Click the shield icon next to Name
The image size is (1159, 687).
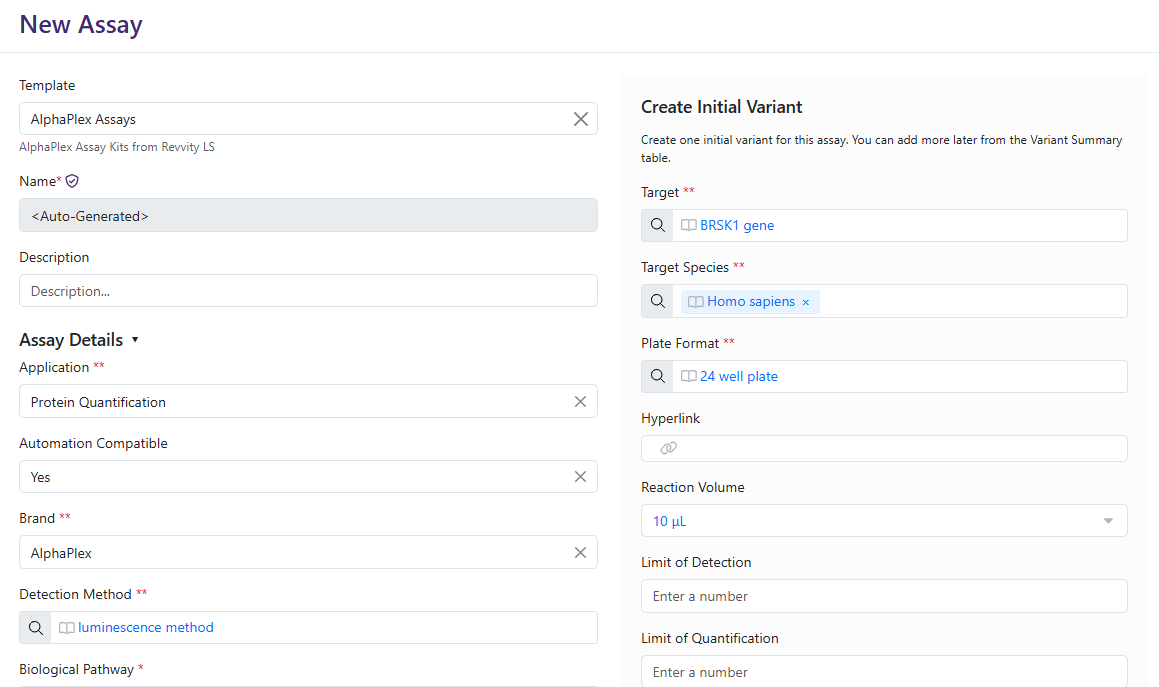[72, 181]
